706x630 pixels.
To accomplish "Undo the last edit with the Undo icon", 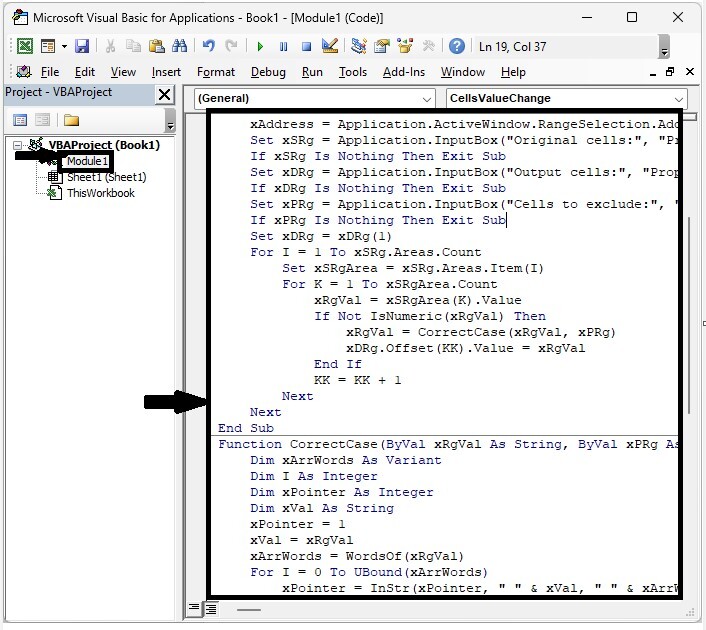I will (208, 46).
